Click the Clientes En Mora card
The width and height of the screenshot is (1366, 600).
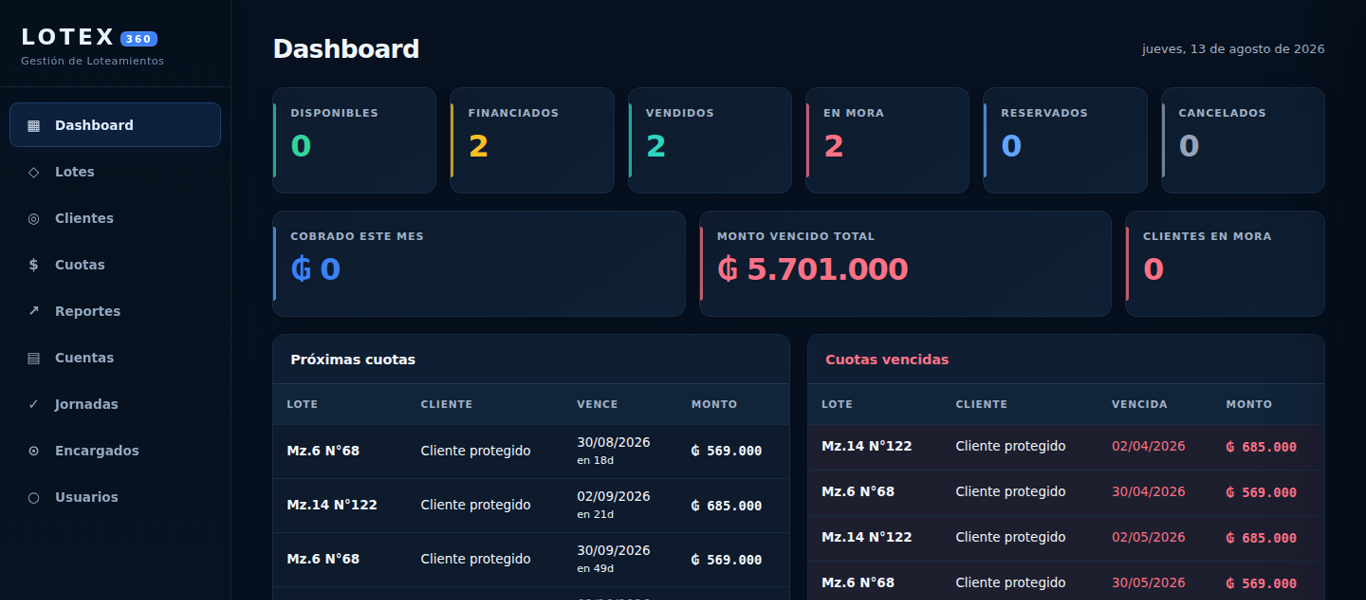point(1225,264)
